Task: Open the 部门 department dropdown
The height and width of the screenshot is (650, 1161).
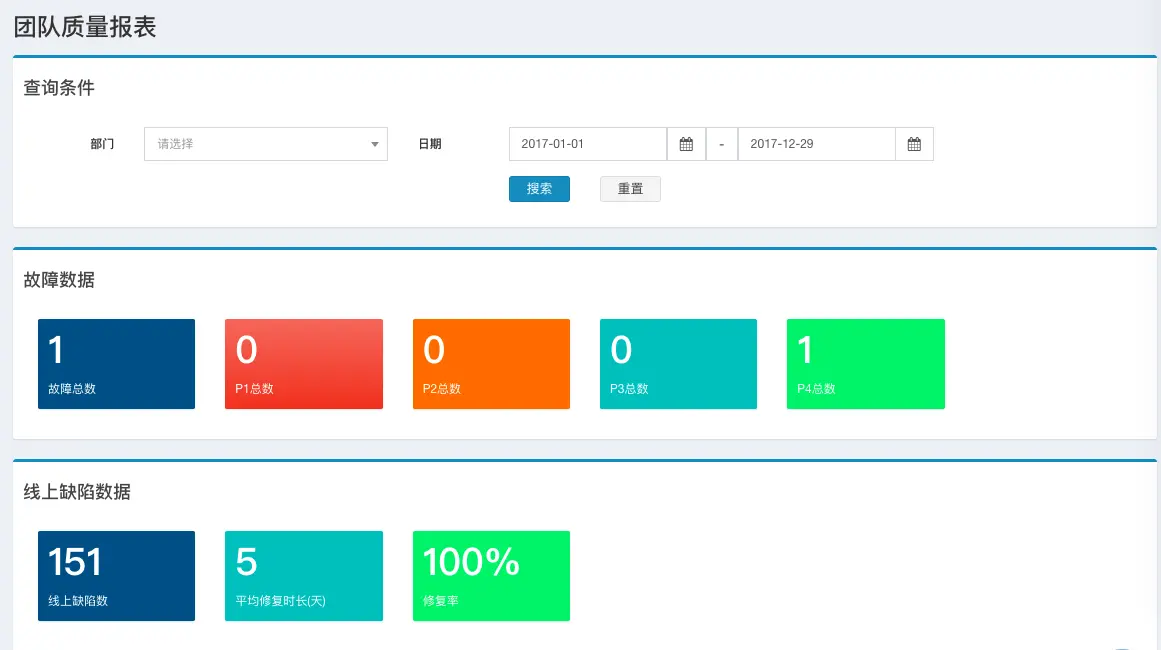Action: 265,143
